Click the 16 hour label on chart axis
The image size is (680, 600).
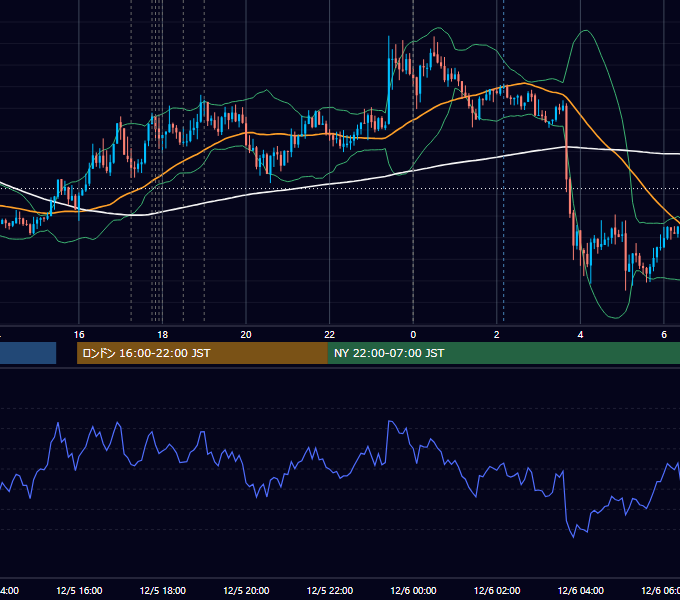pyautogui.click(x=79, y=335)
